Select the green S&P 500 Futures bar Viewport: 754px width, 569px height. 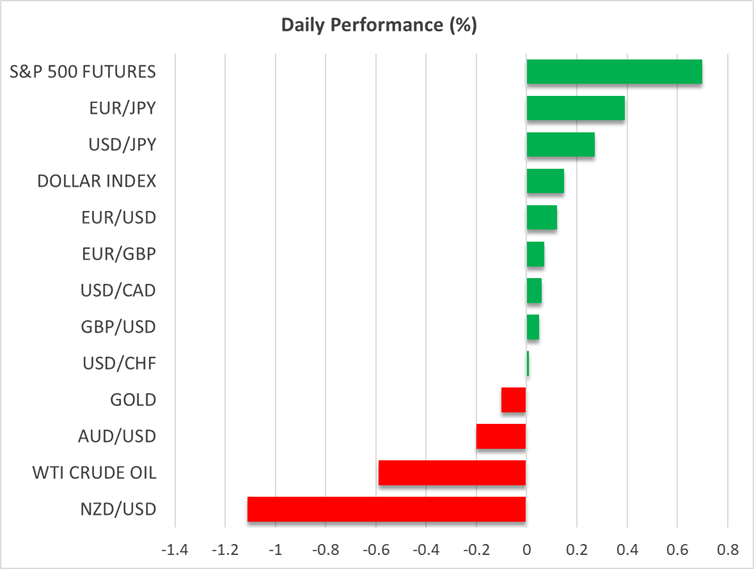[x=614, y=72]
